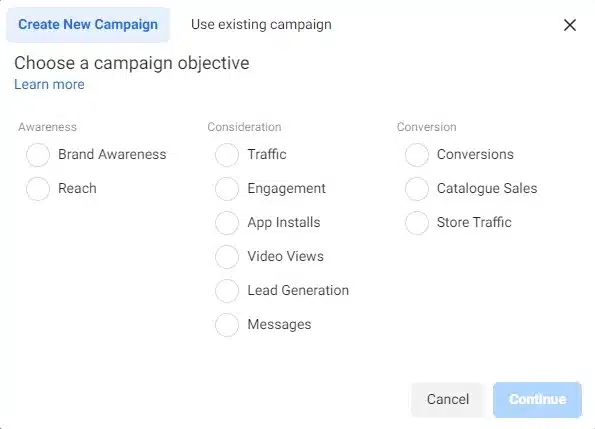The image size is (595, 429).
Task: Pick the Engagement radio button
Action: [x=227, y=189]
